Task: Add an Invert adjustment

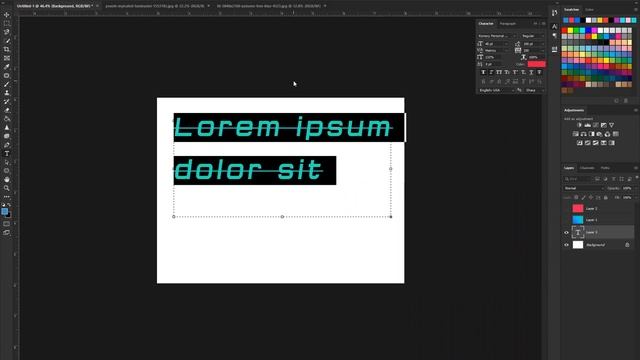Action: click(580, 143)
